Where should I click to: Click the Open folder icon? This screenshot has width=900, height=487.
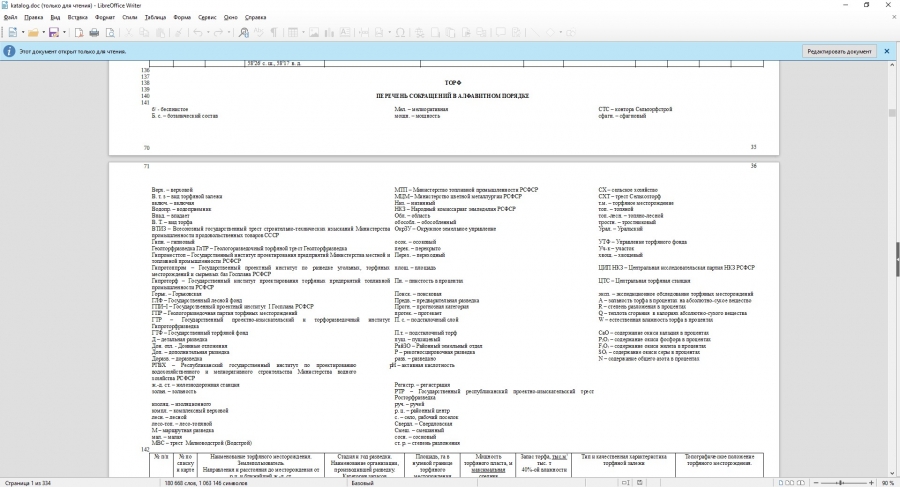pyautogui.click(x=32, y=33)
